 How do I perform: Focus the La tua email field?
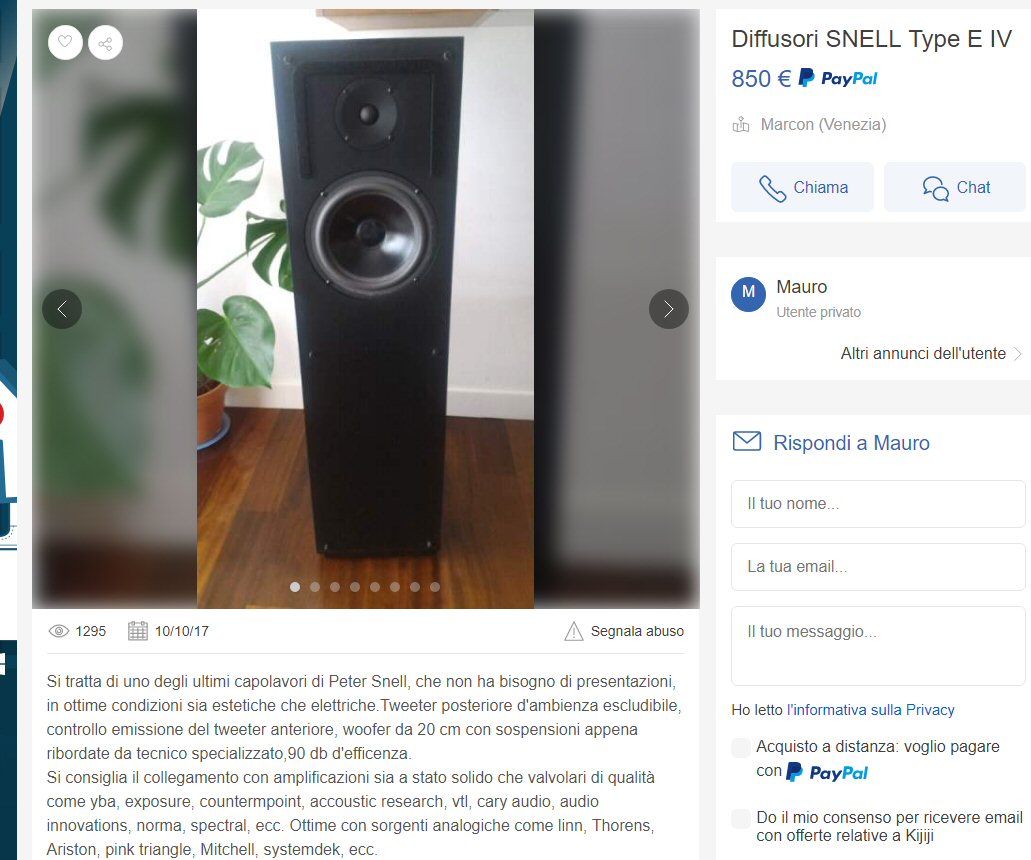tap(878, 567)
